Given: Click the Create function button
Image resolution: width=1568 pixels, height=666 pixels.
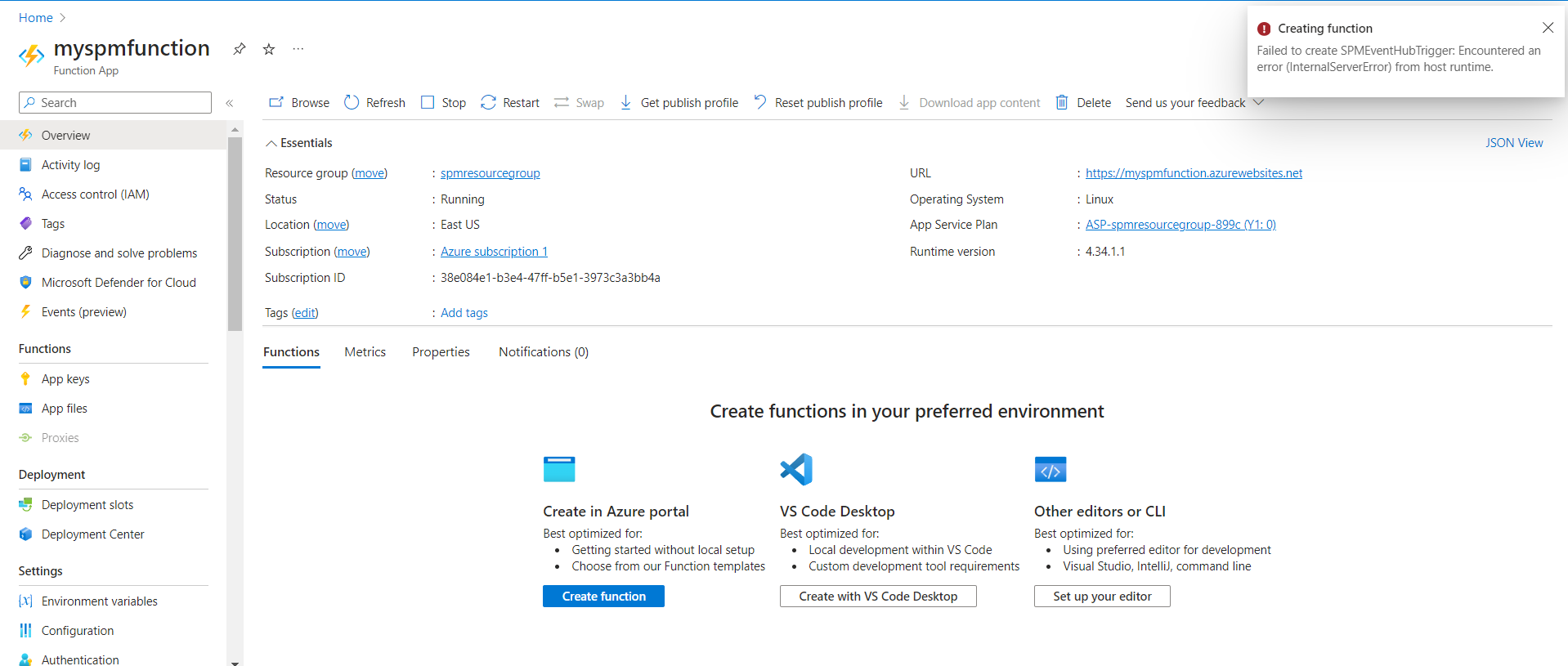Looking at the screenshot, I should [603, 597].
